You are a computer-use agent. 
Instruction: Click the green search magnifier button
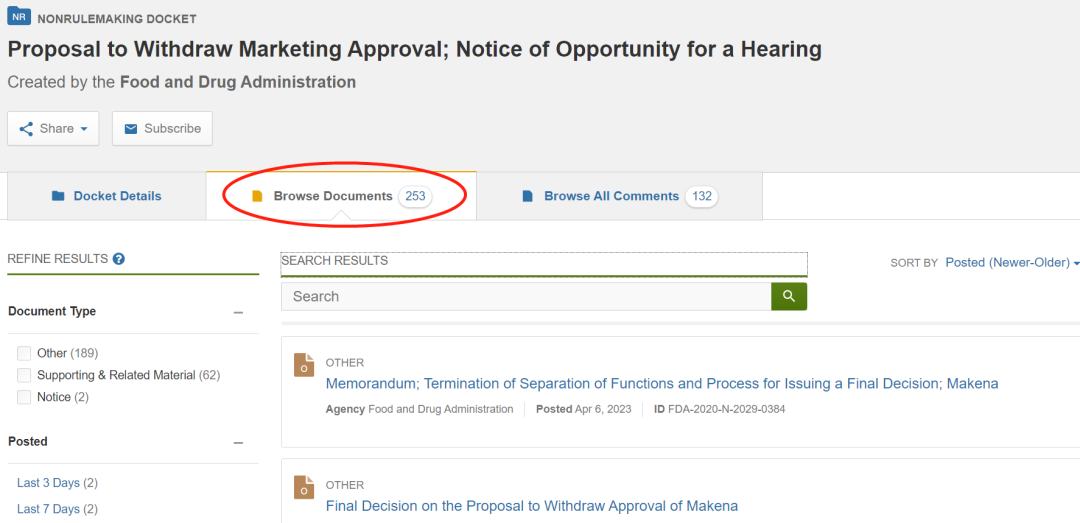tap(788, 296)
